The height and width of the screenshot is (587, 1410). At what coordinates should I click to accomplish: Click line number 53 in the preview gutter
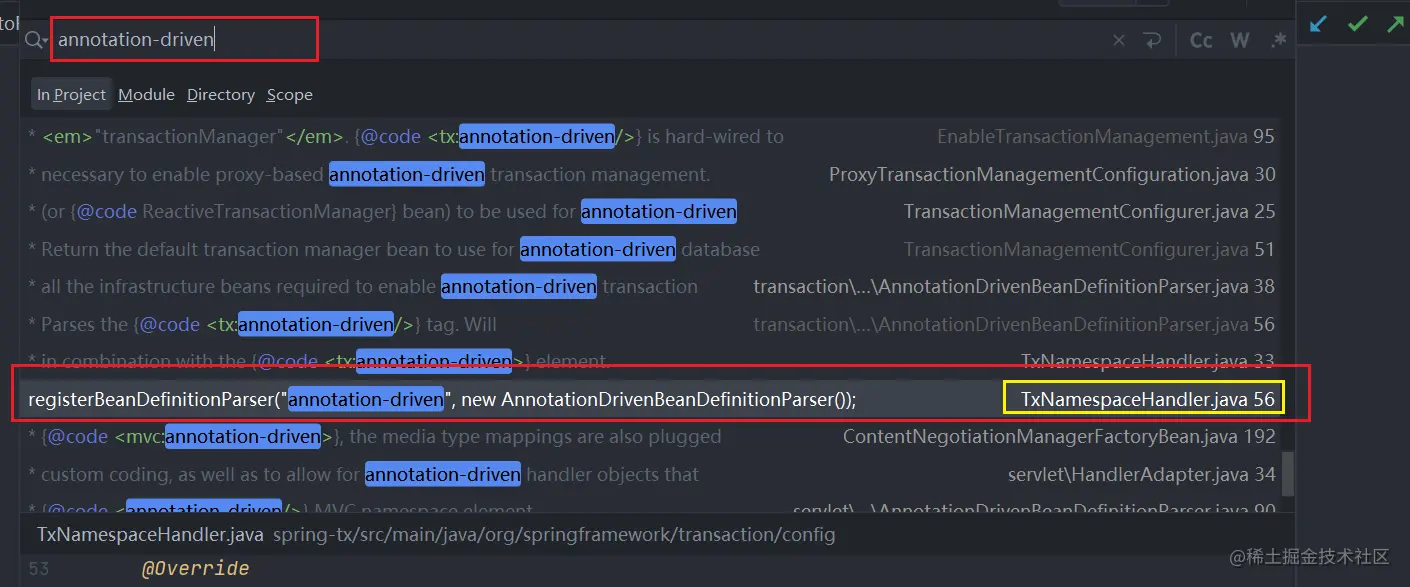(x=38, y=568)
